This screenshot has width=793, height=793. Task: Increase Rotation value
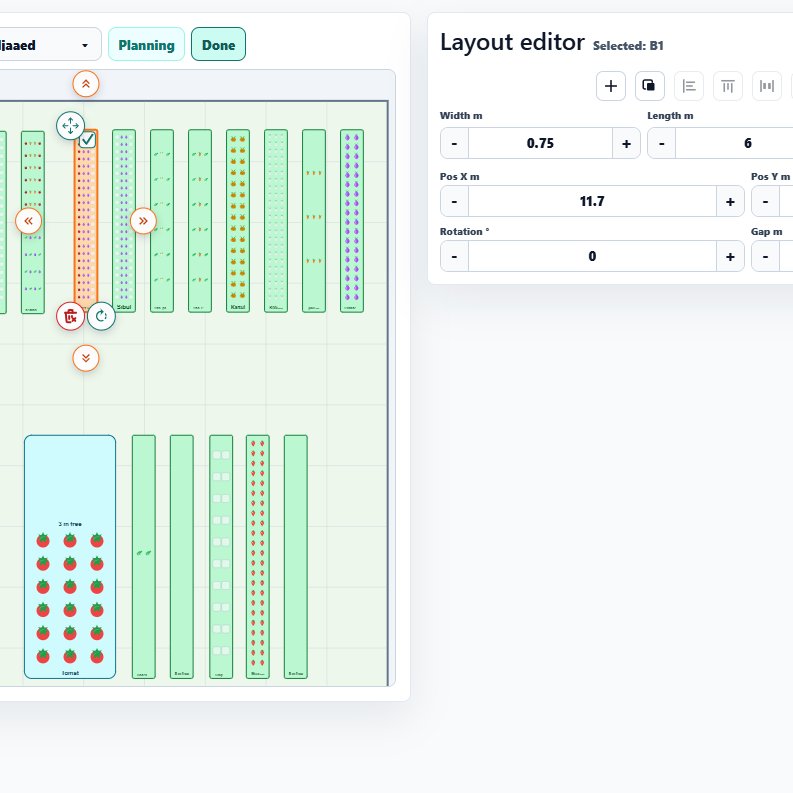730,256
